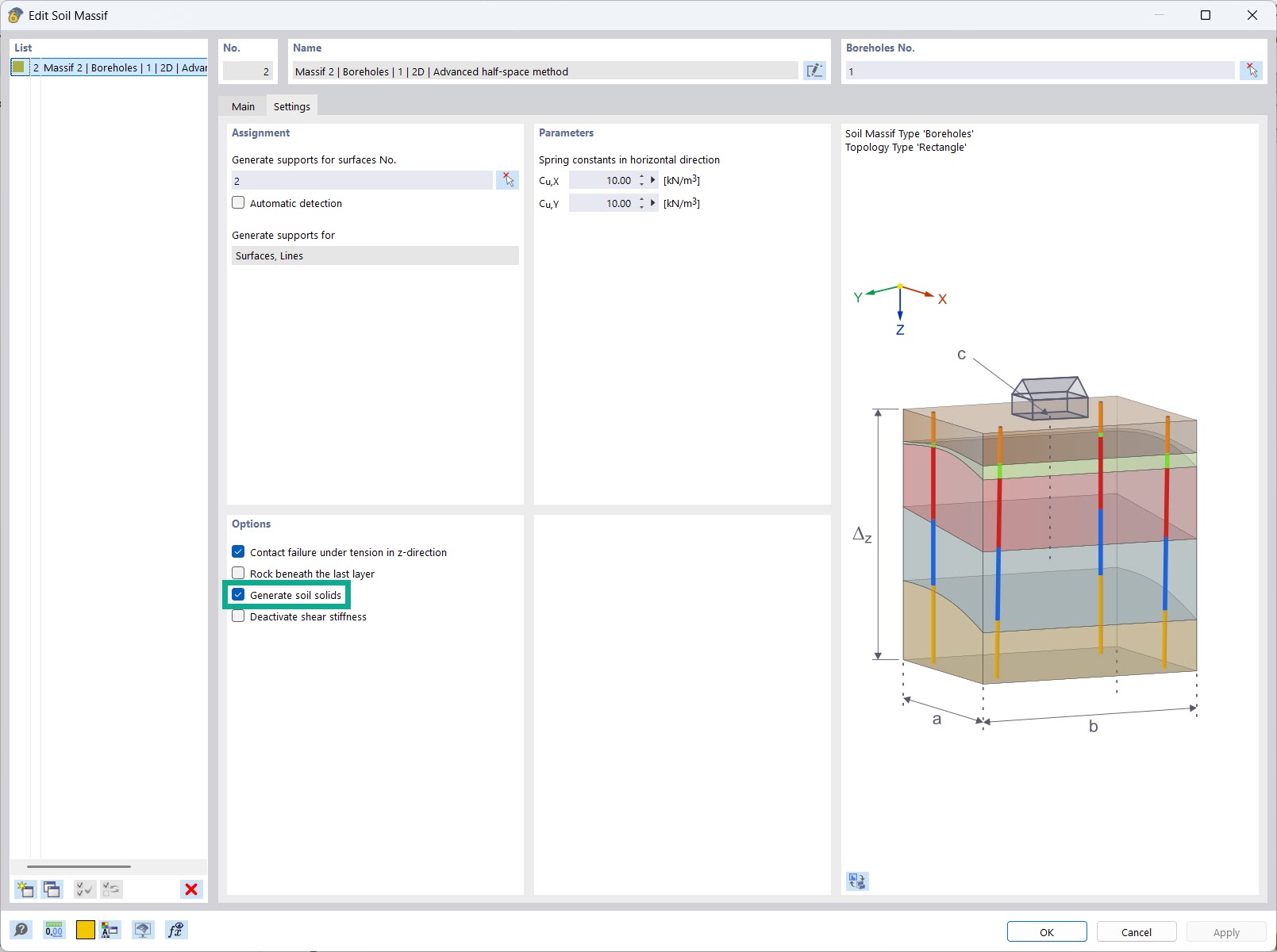
Task: Uncheck Generate soil solids
Action: point(237,594)
